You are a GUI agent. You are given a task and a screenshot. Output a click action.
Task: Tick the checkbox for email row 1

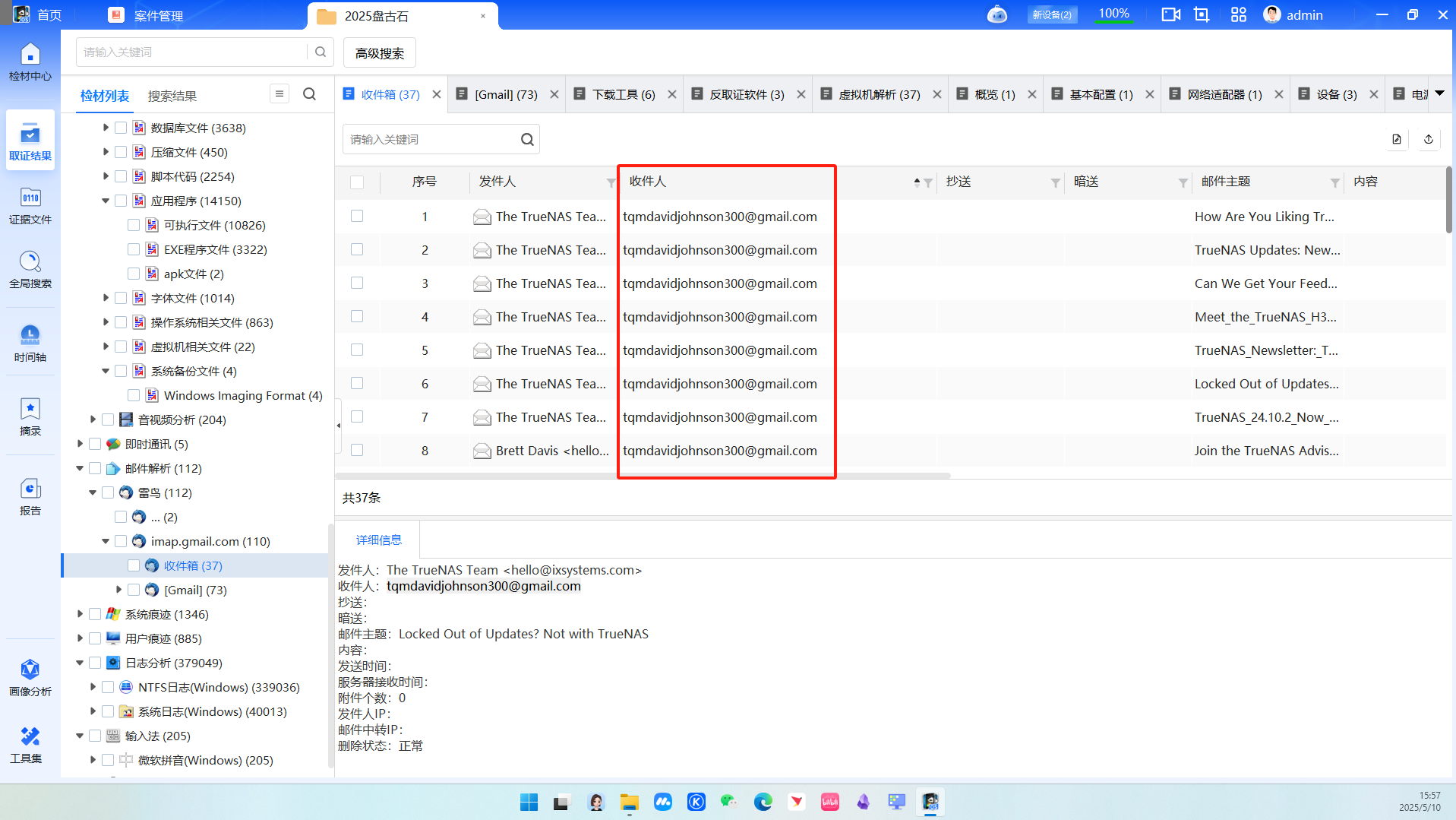point(357,216)
